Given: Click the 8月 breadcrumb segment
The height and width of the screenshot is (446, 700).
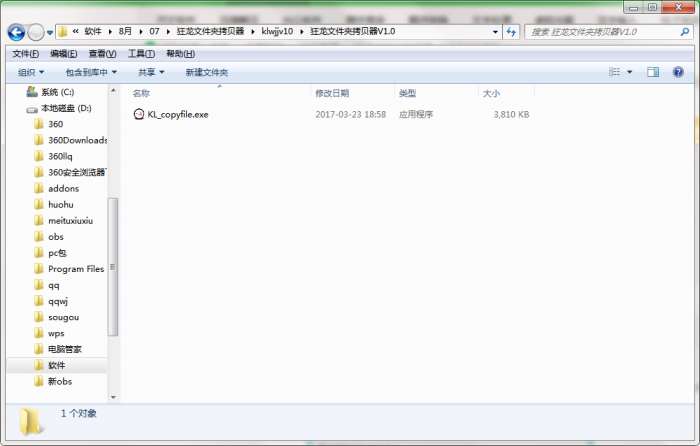Looking at the screenshot, I should tap(125, 32).
